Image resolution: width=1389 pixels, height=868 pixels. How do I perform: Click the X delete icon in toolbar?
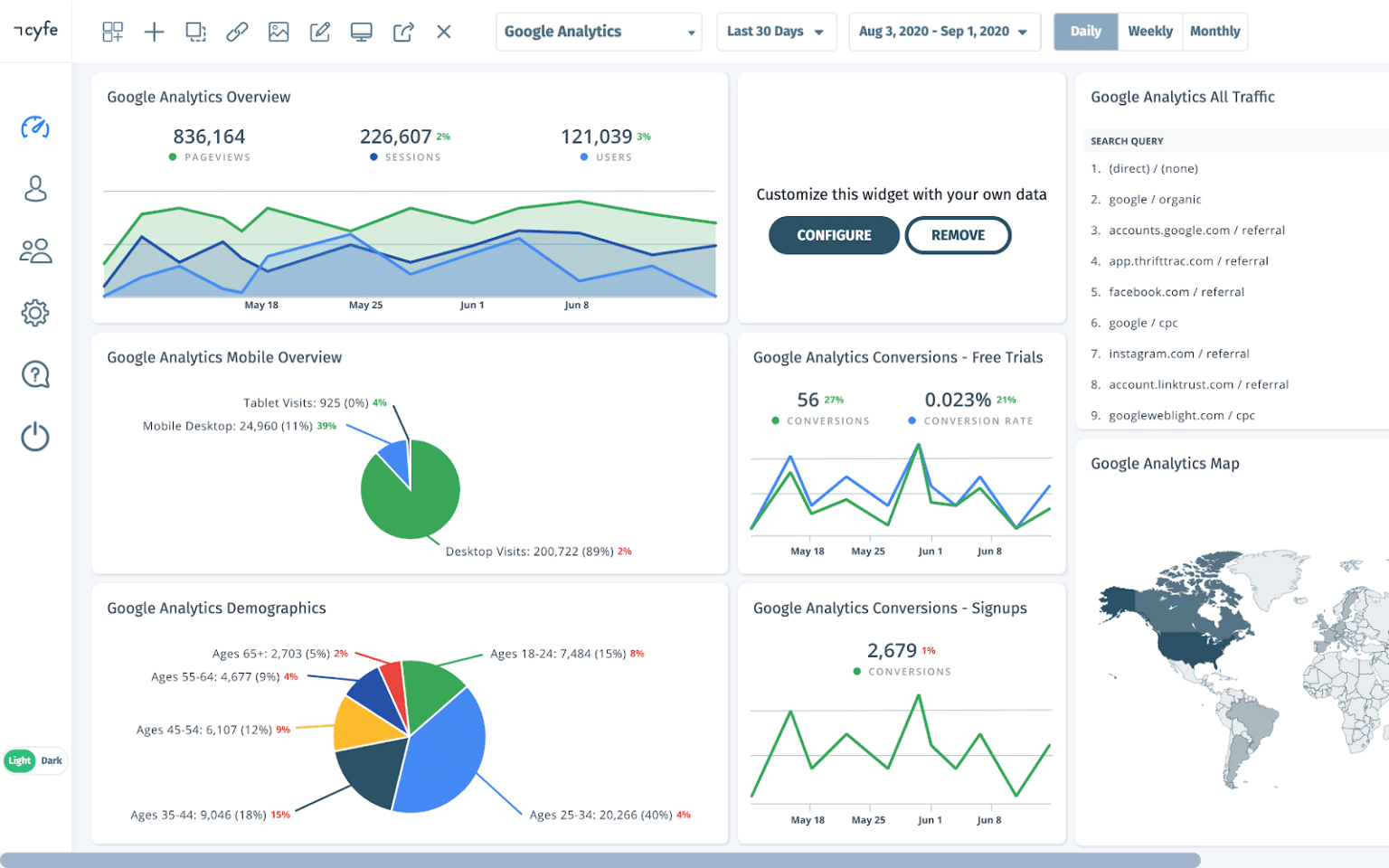click(x=444, y=32)
